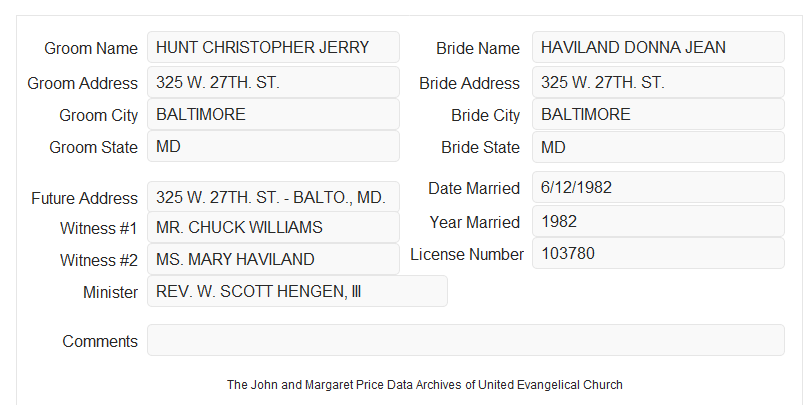This screenshot has width=805, height=405.
Task: Click the Date Married field
Action: coord(658,187)
